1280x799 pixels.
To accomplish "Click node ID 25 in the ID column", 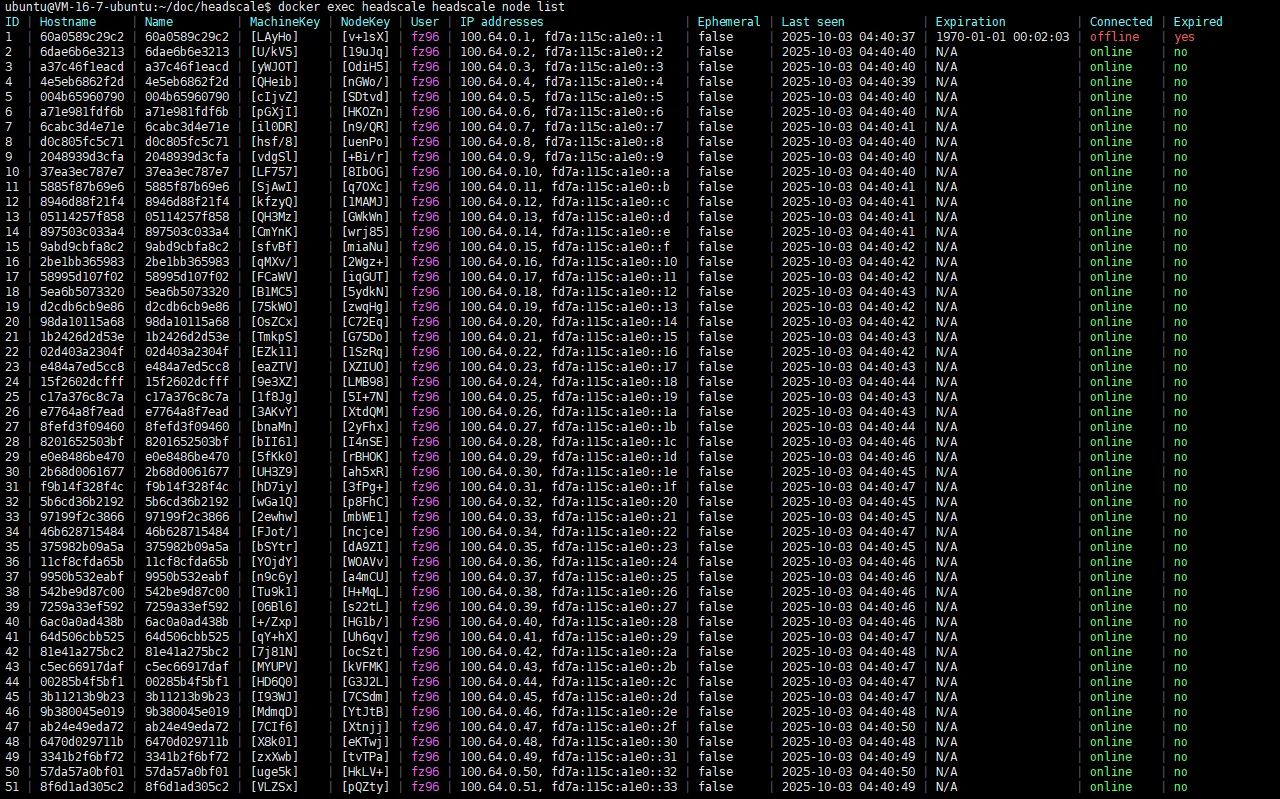I will tap(14, 396).
